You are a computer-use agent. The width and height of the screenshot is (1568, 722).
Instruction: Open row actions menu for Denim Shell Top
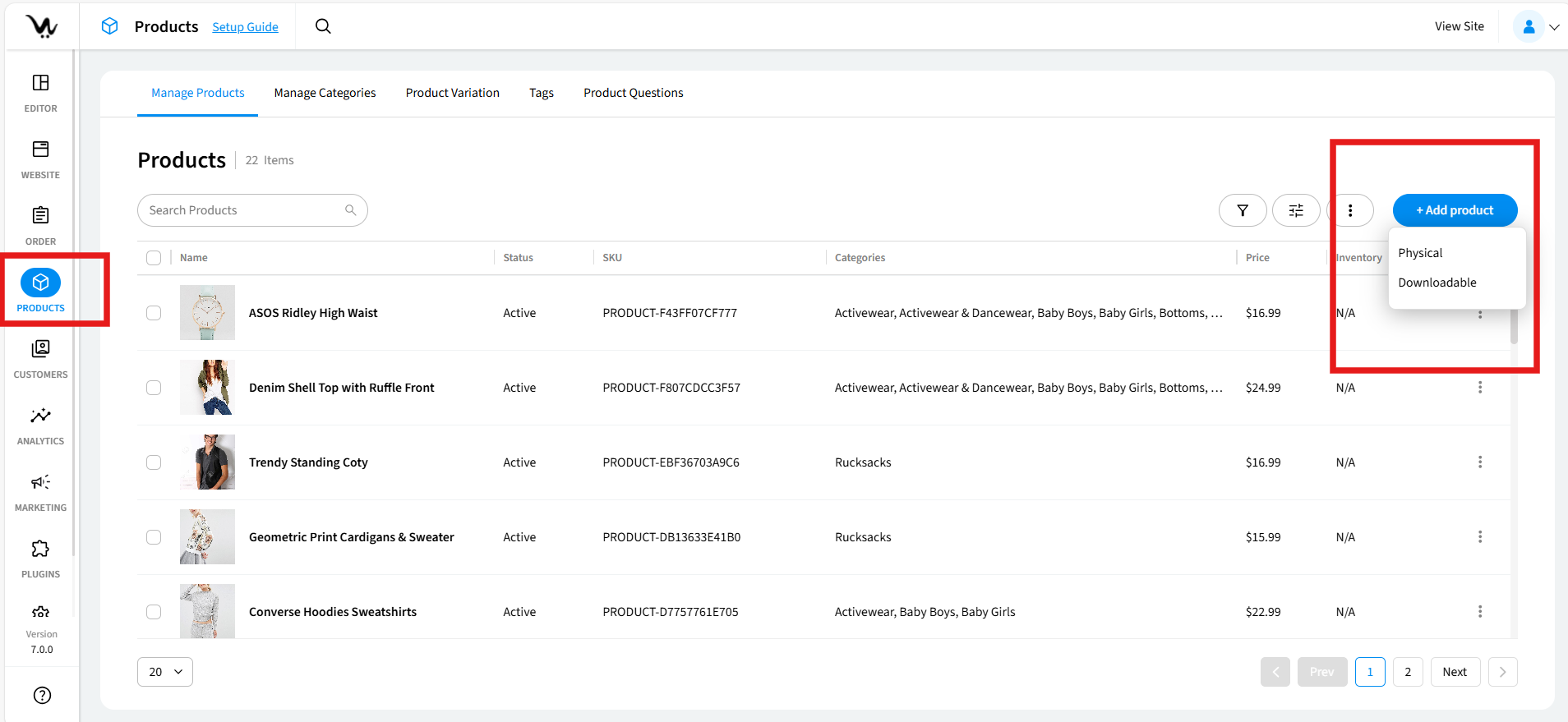pyautogui.click(x=1479, y=388)
